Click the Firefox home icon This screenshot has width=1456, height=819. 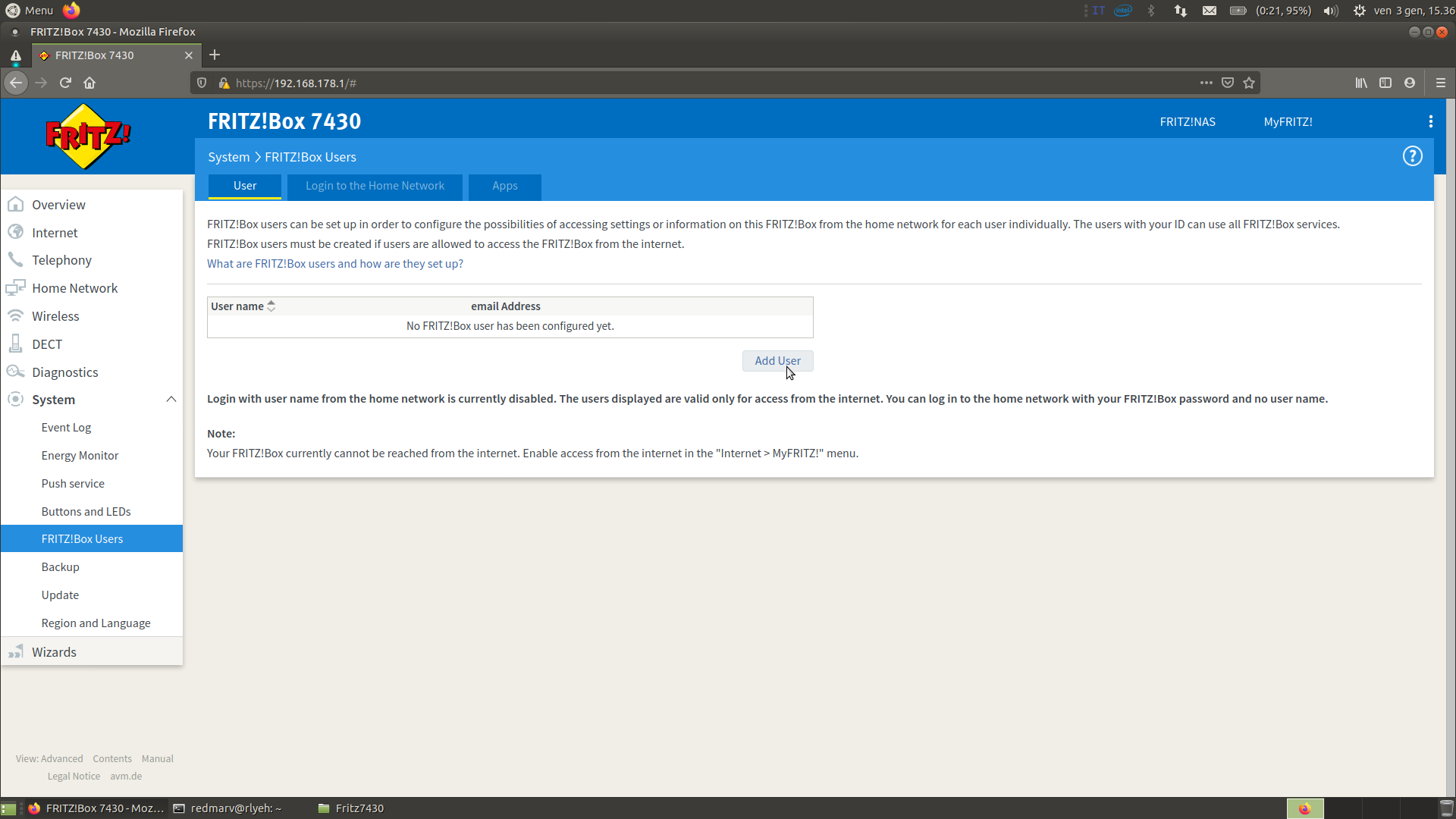[x=89, y=83]
